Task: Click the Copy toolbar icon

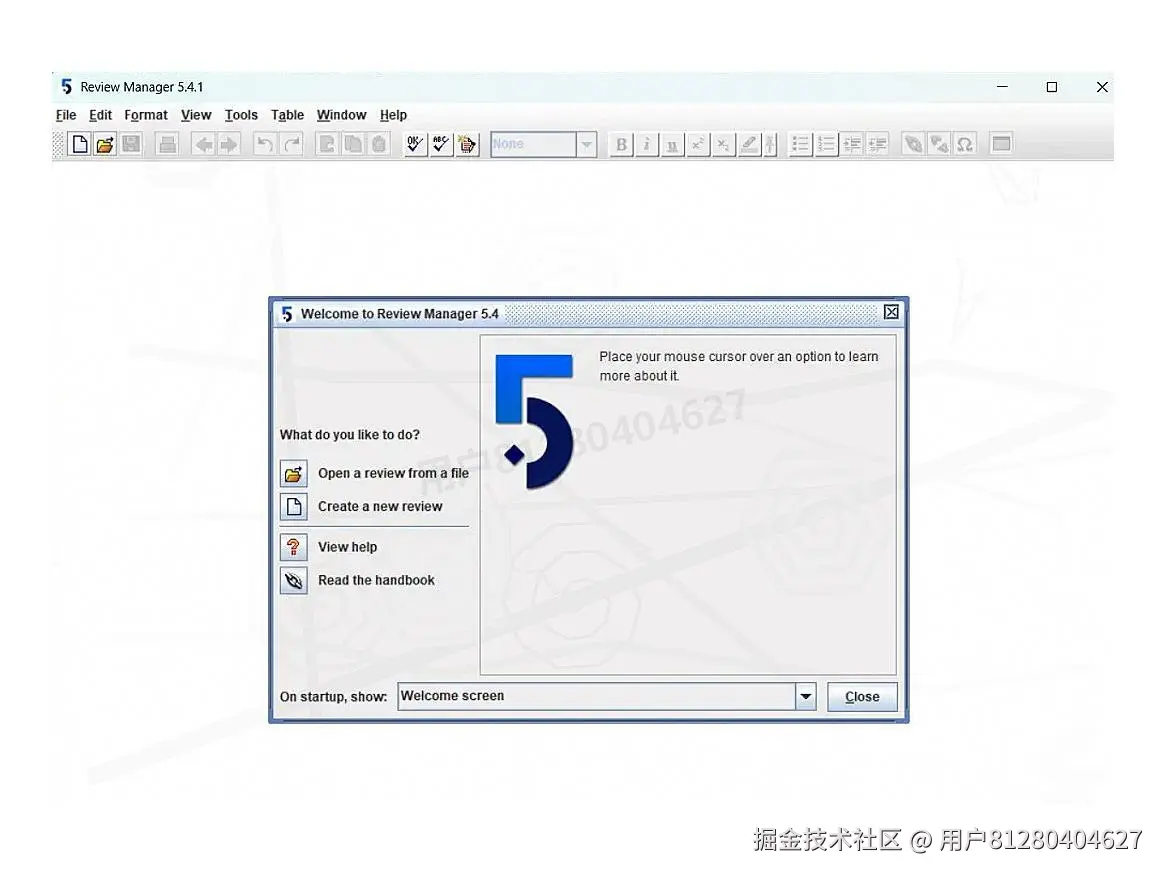Action: tap(353, 144)
